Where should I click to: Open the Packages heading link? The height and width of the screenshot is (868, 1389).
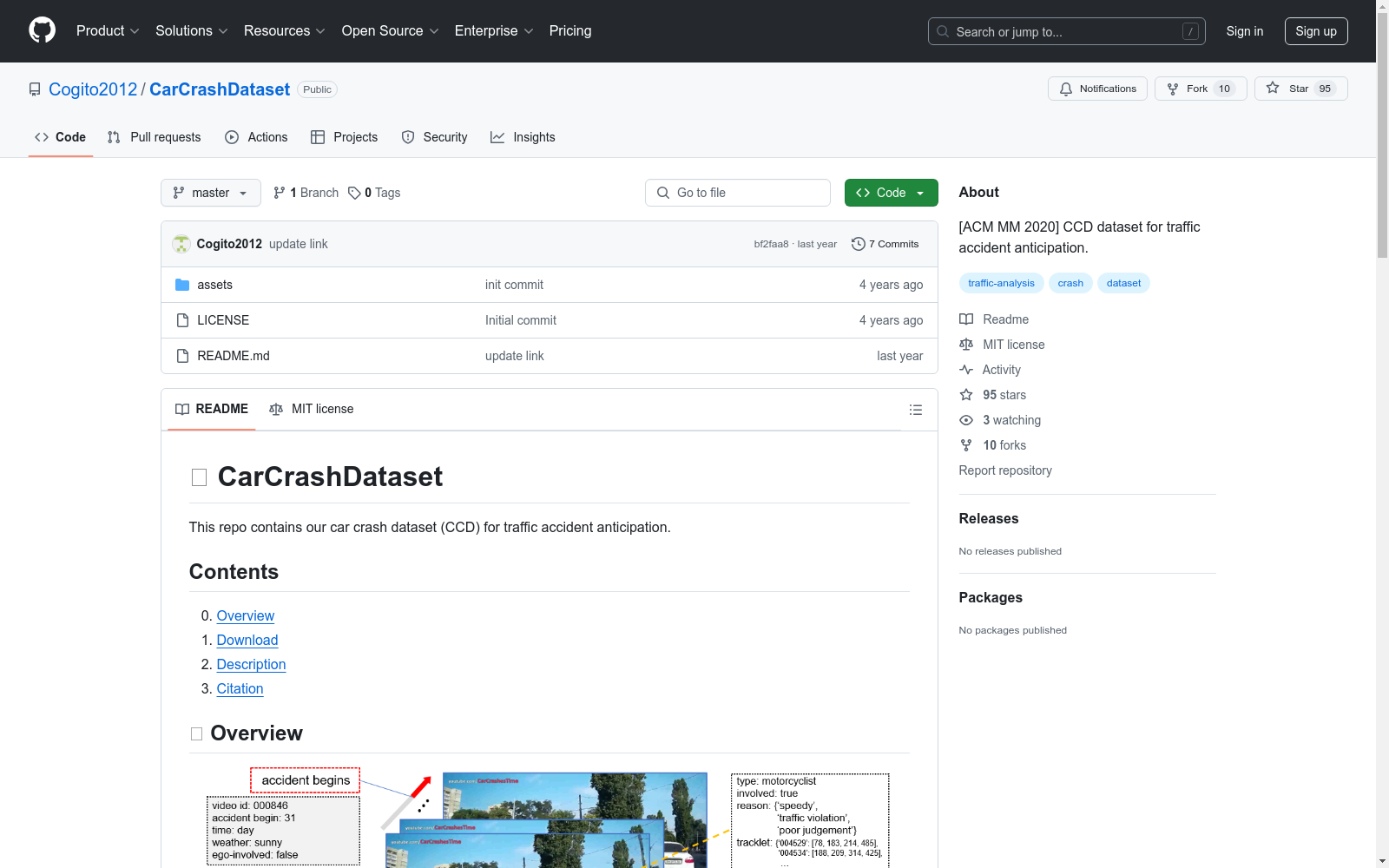(x=991, y=597)
